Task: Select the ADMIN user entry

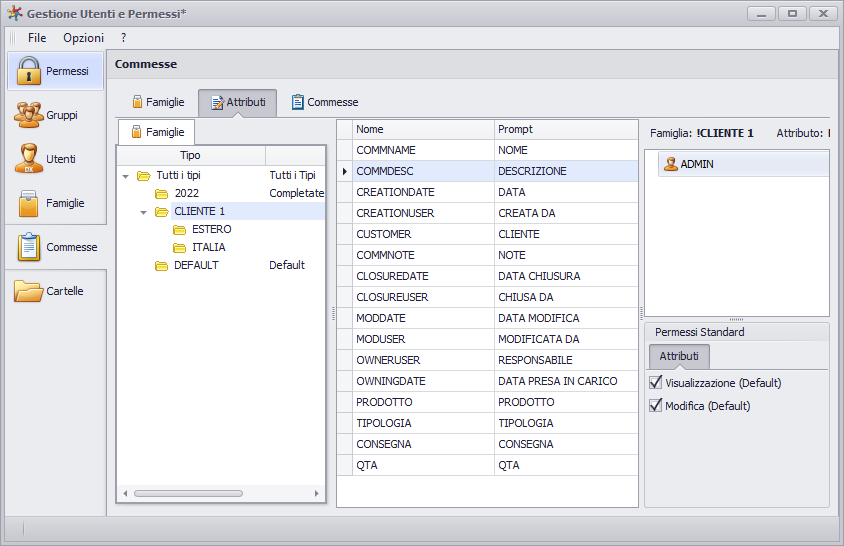Action: pyautogui.click(x=743, y=164)
